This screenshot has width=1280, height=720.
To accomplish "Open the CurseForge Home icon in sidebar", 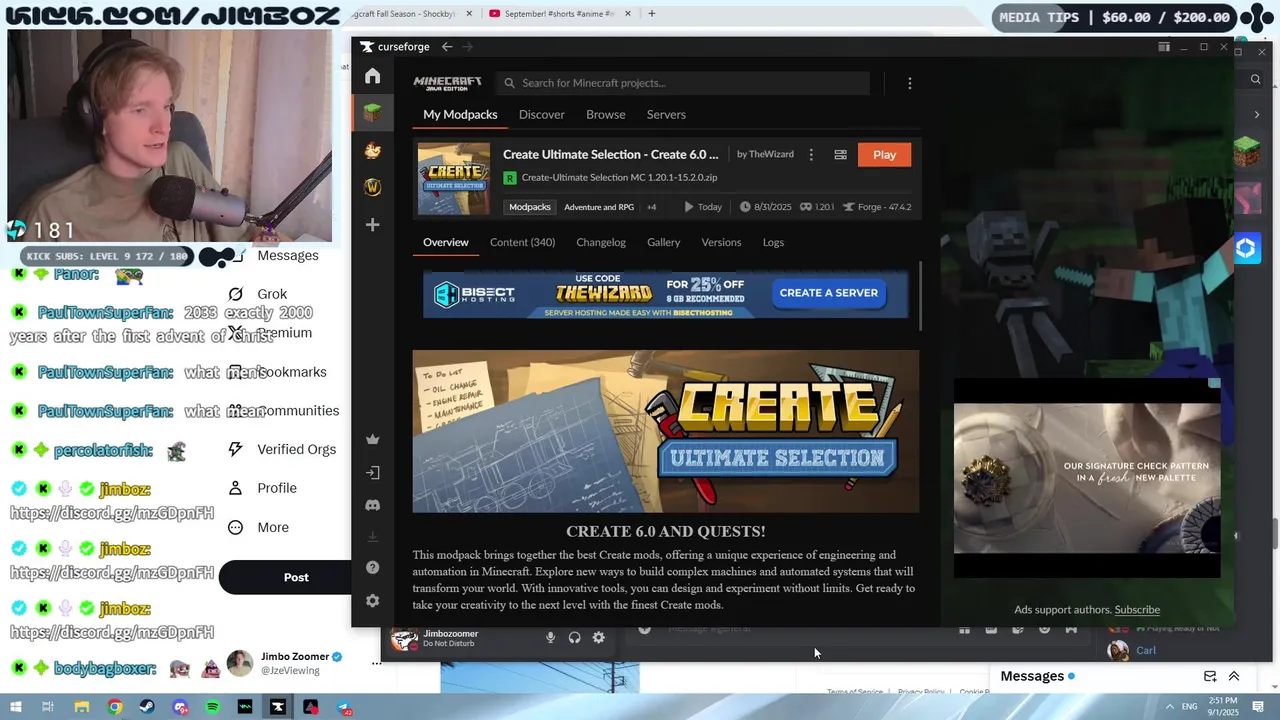I will 372,76.
